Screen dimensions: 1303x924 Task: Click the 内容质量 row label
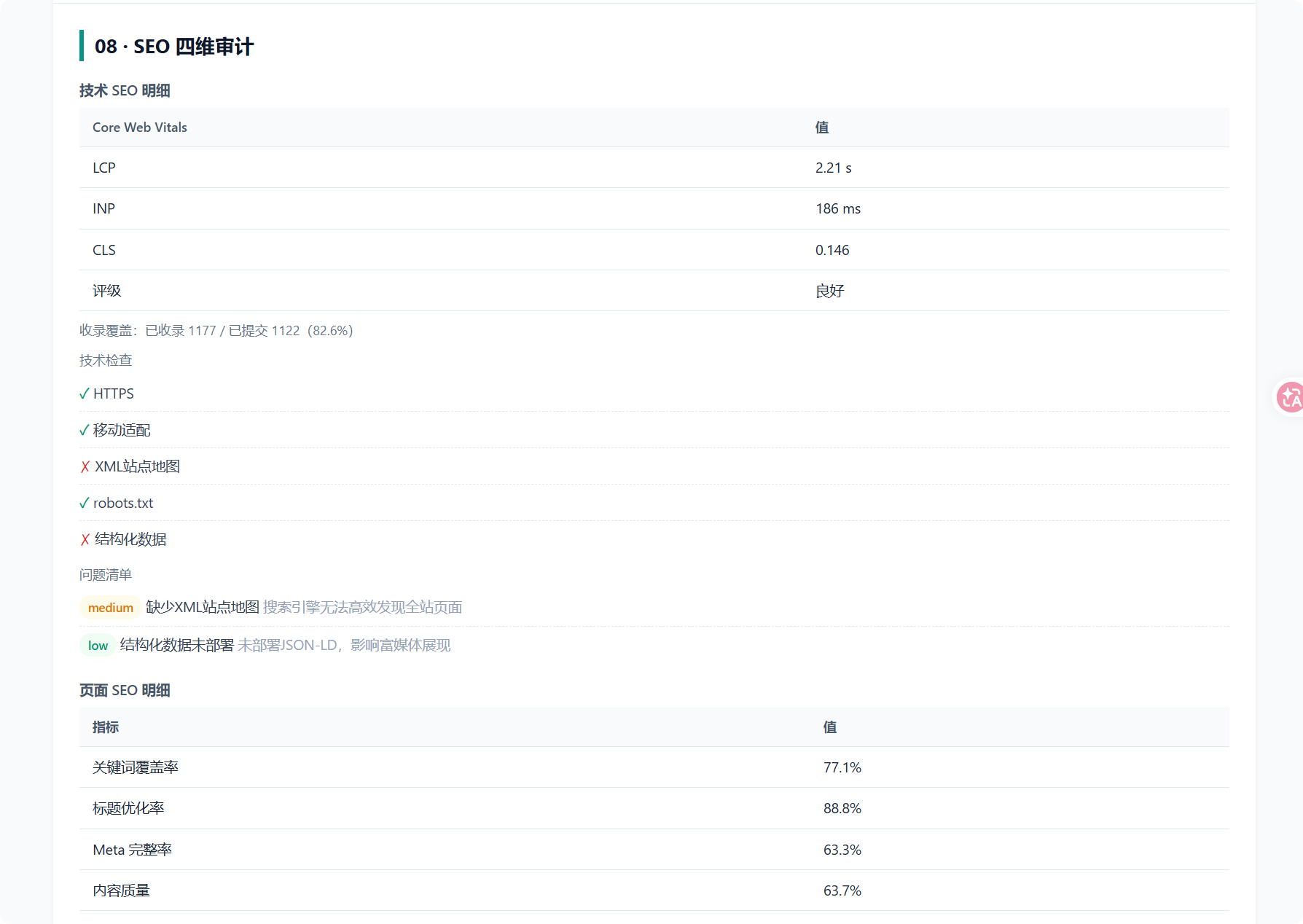point(122,890)
